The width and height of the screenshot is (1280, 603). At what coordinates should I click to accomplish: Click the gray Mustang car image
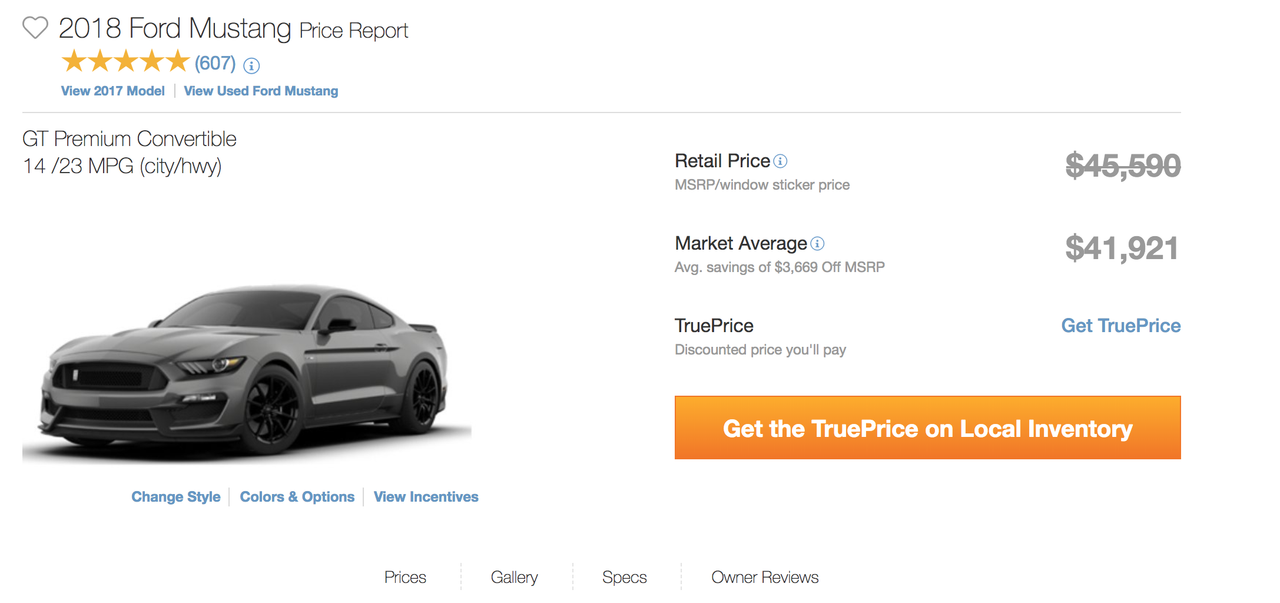247,370
